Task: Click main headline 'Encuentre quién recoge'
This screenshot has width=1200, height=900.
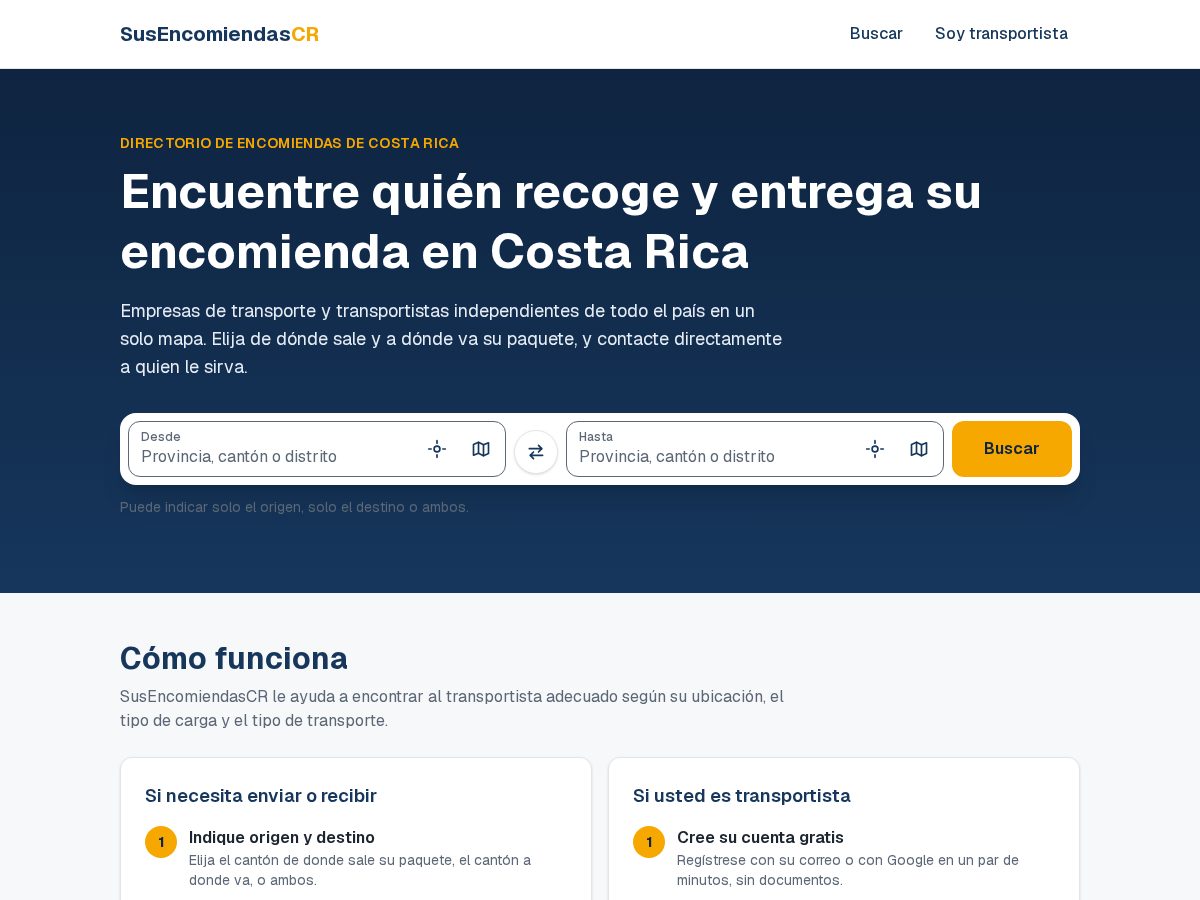Action: pos(551,221)
